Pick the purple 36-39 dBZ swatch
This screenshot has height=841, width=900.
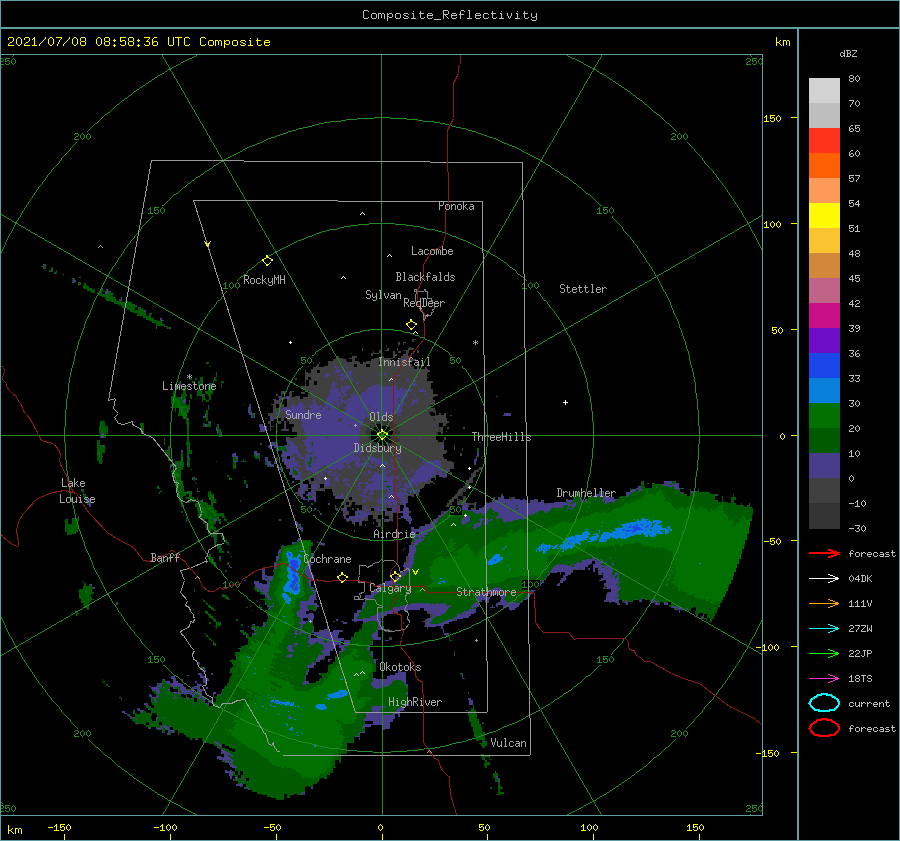point(824,340)
